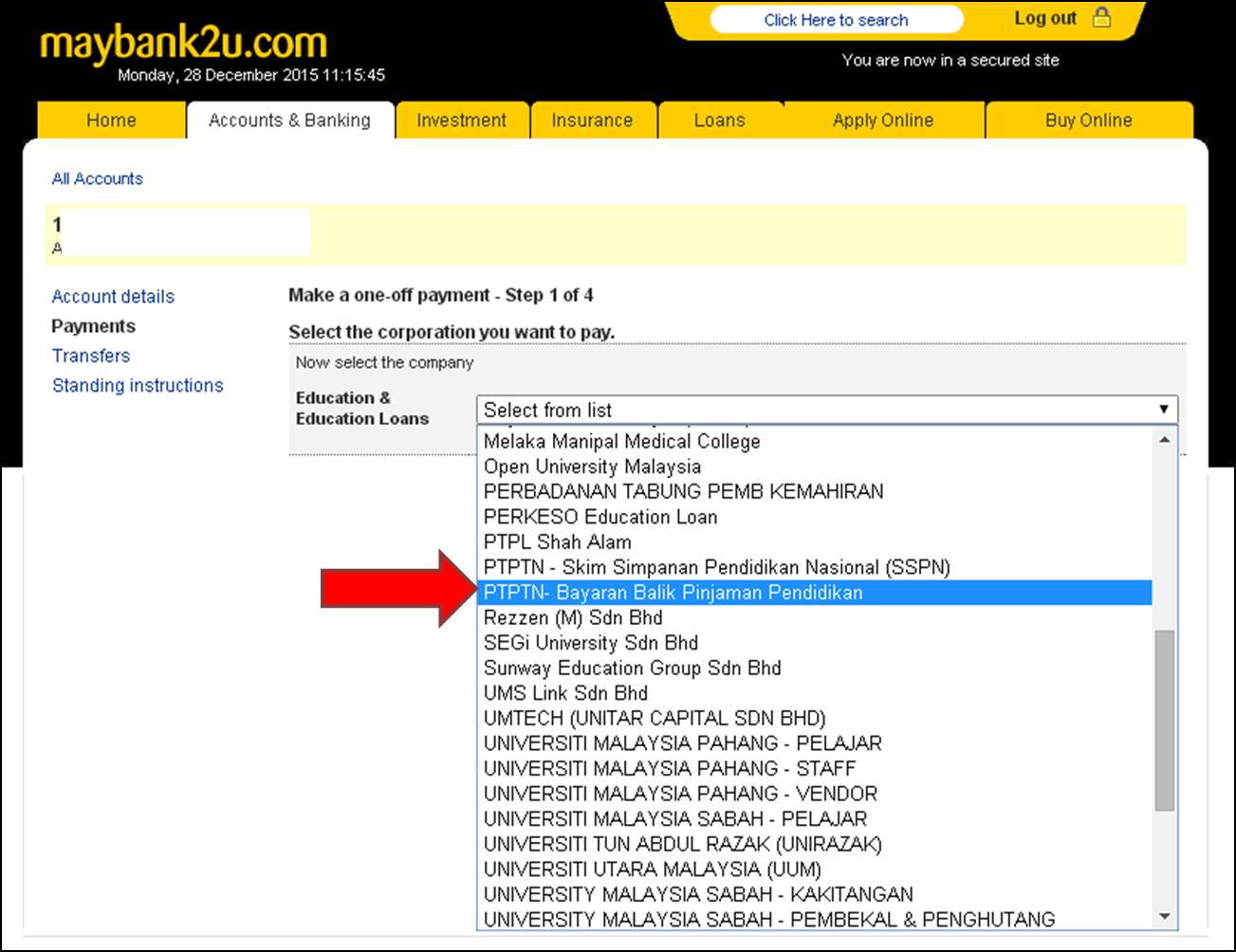Pick UNIVERSITI MALAYSIA PAHANG - PELAJAR
This screenshot has width=1236, height=952.
[814, 743]
